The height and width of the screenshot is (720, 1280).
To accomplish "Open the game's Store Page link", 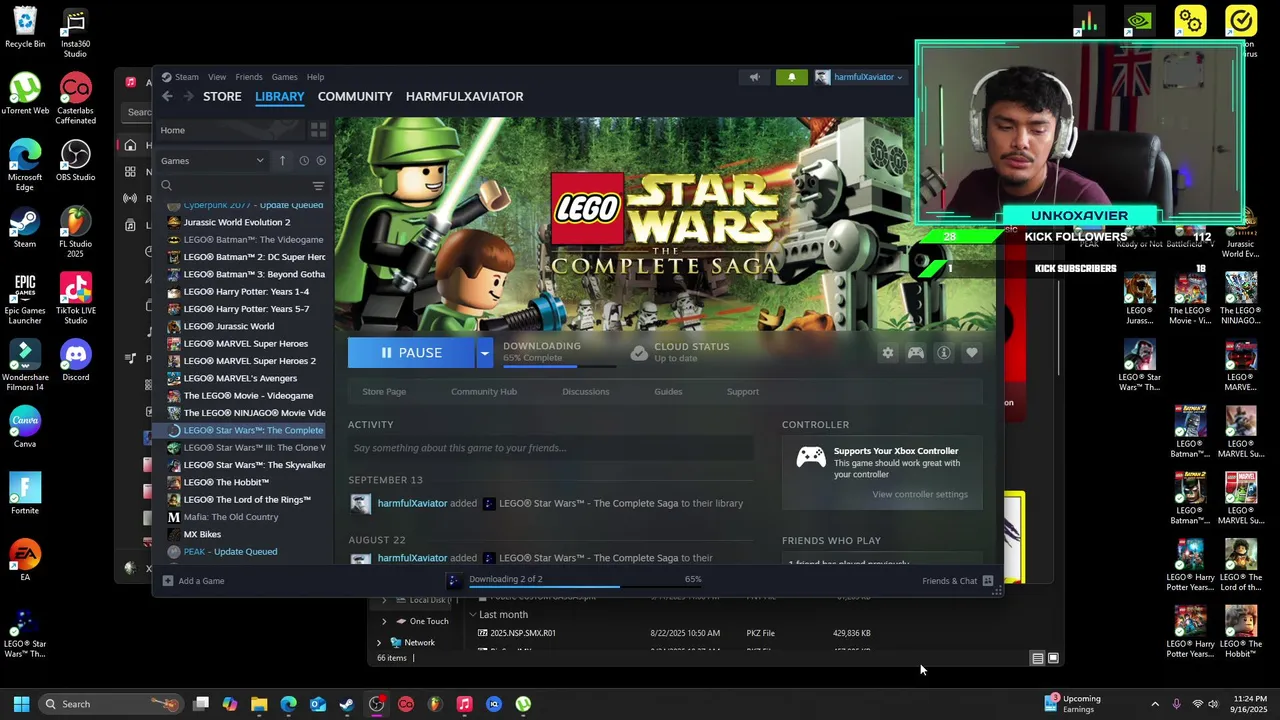I will pos(384,392).
